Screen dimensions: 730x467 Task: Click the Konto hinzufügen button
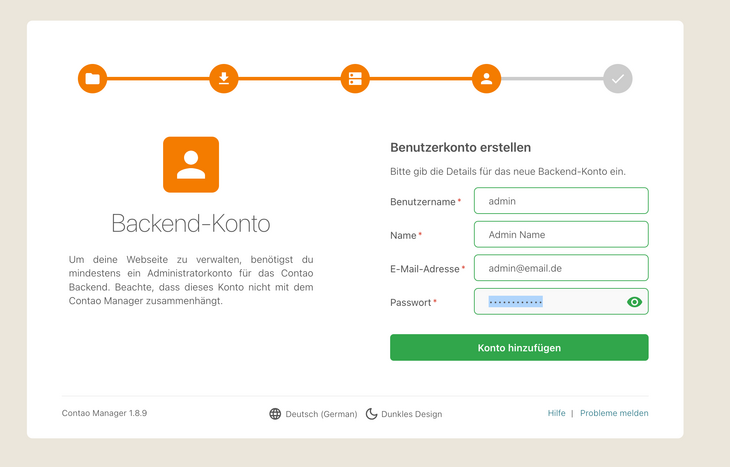519,347
